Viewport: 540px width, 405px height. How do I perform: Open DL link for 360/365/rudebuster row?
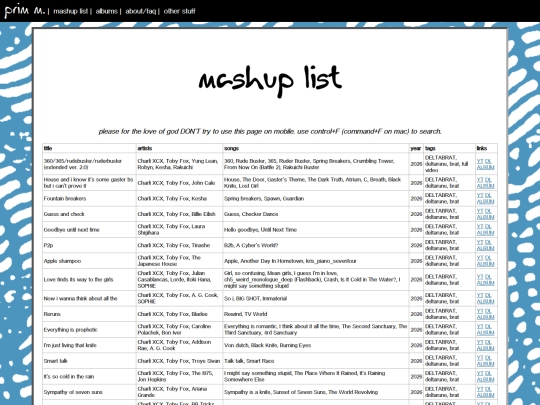[488, 161]
